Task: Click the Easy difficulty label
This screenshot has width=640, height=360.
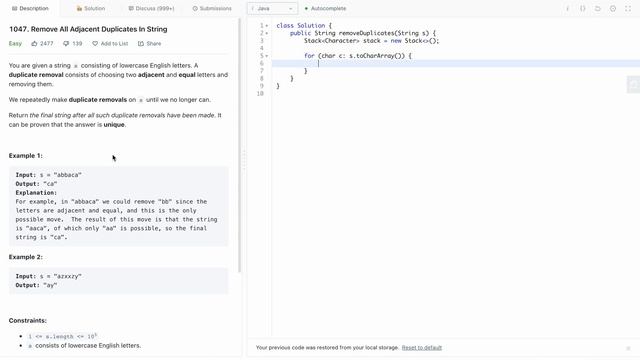Action: pos(15,44)
